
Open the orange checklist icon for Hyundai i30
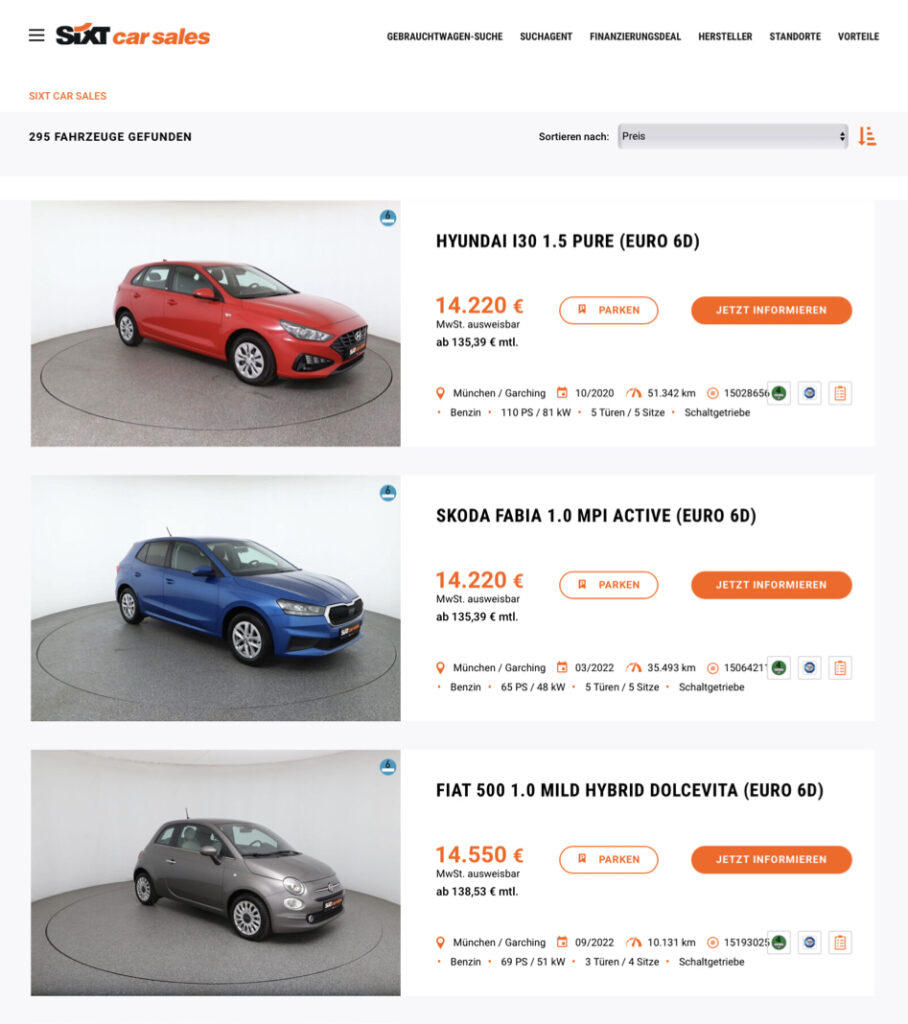(840, 393)
